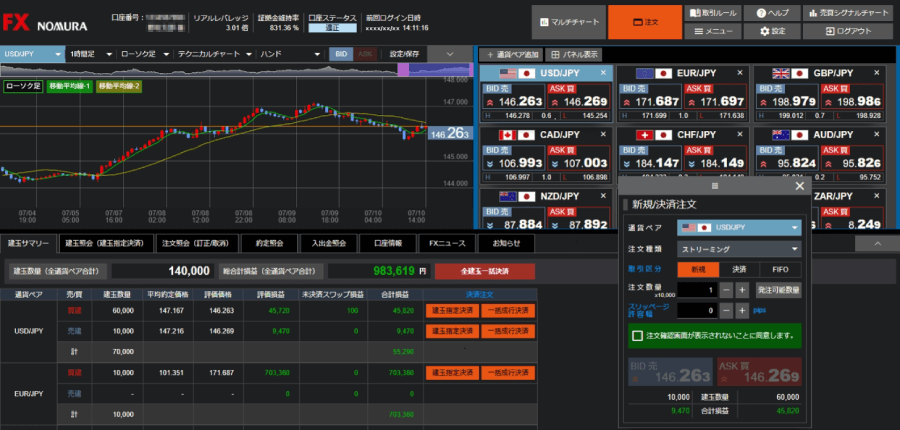Toggle 移動平均線-1 legend indicator
This screenshot has width=900, height=430.
pyautogui.click(x=70, y=86)
